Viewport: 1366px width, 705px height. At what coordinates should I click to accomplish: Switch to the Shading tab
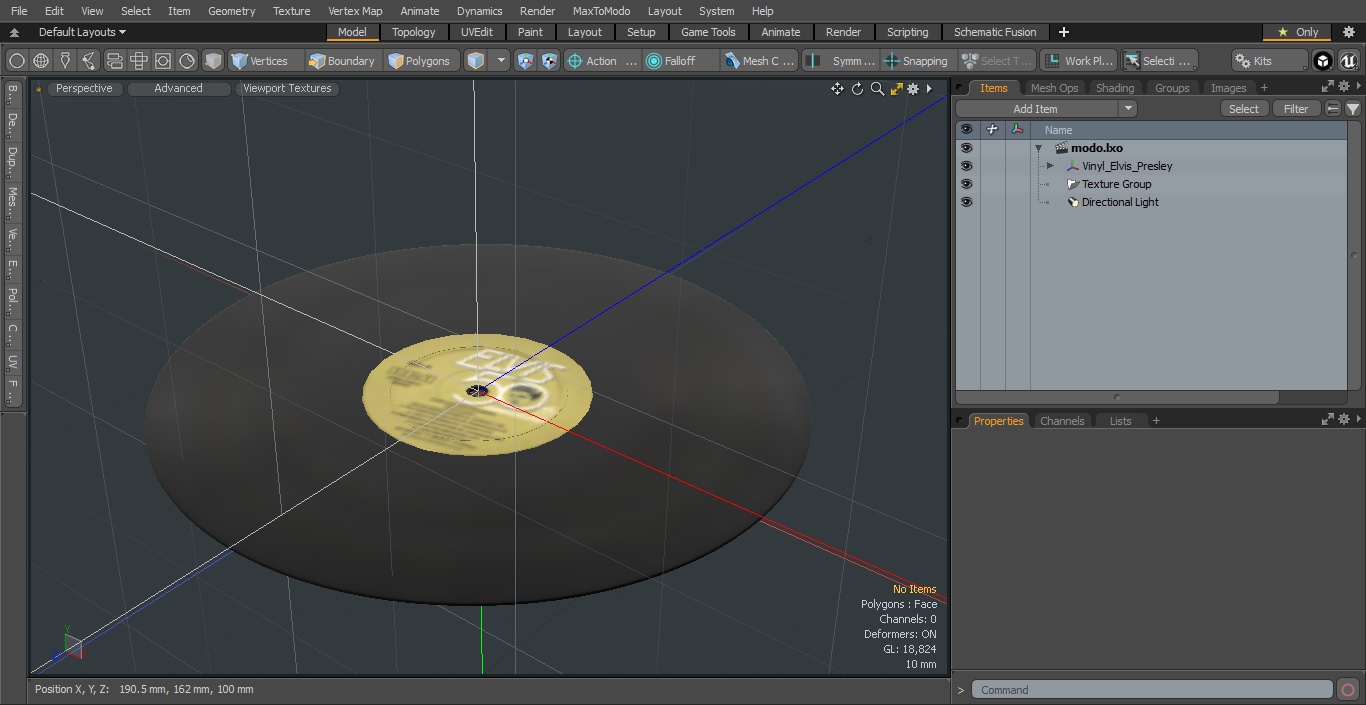1115,88
